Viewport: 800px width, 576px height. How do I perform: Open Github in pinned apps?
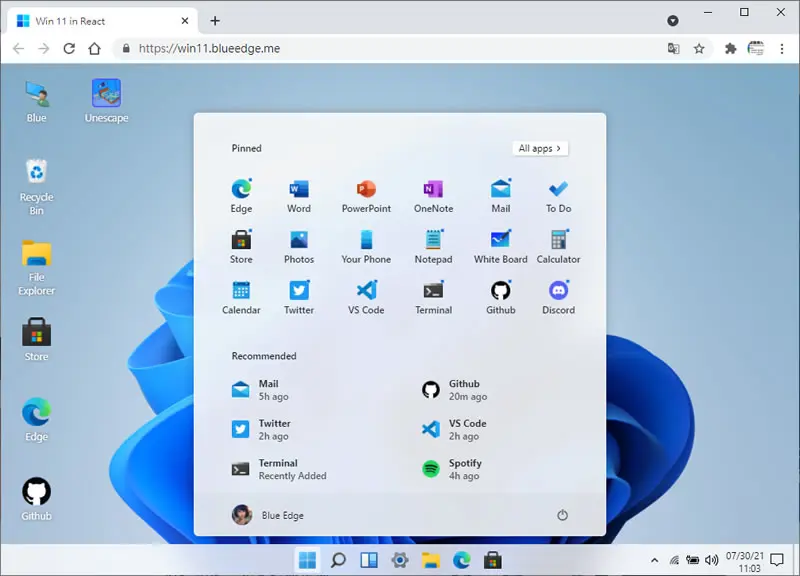tap(501, 297)
